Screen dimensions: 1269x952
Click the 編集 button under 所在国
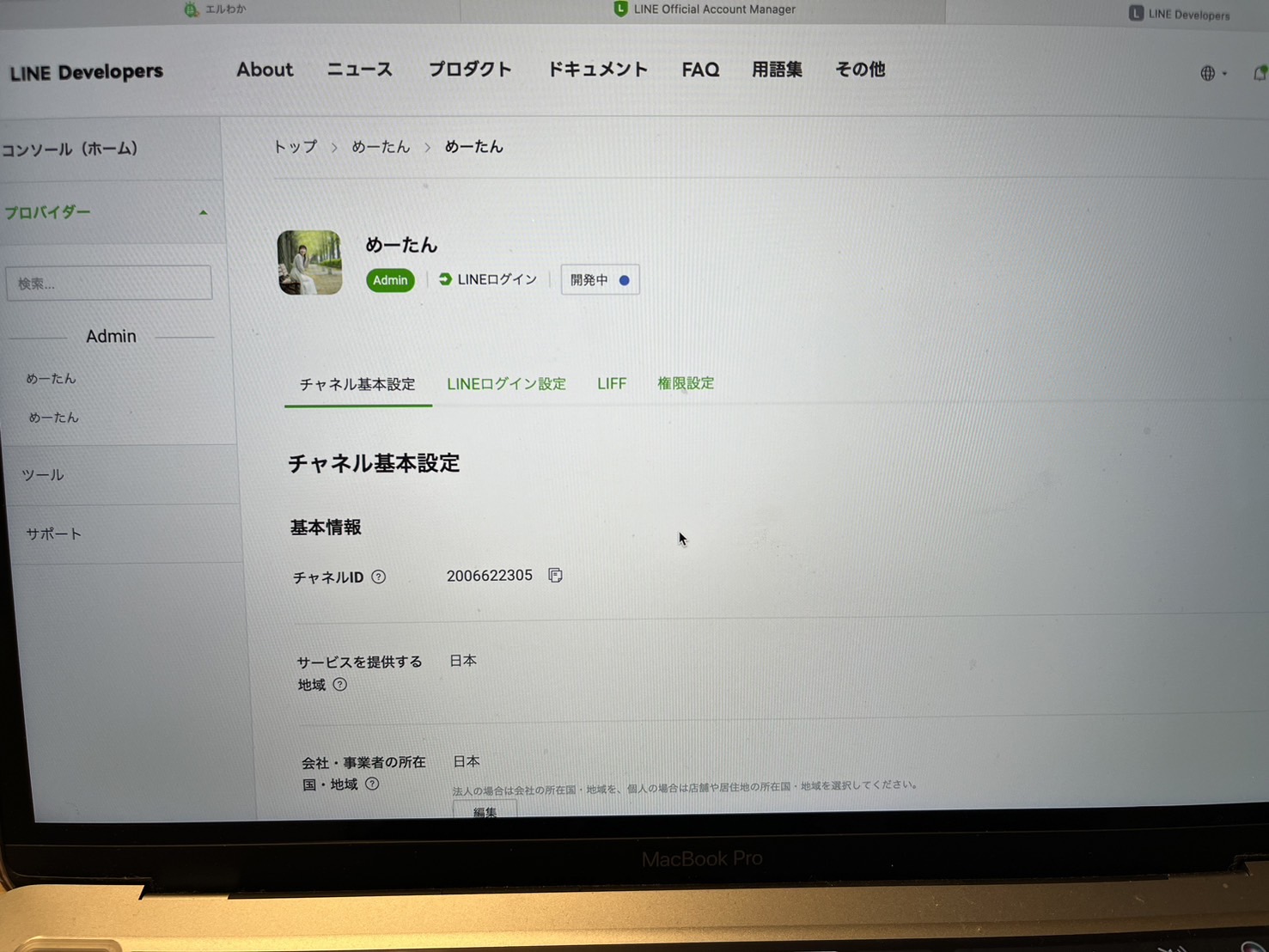pos(485,810)
